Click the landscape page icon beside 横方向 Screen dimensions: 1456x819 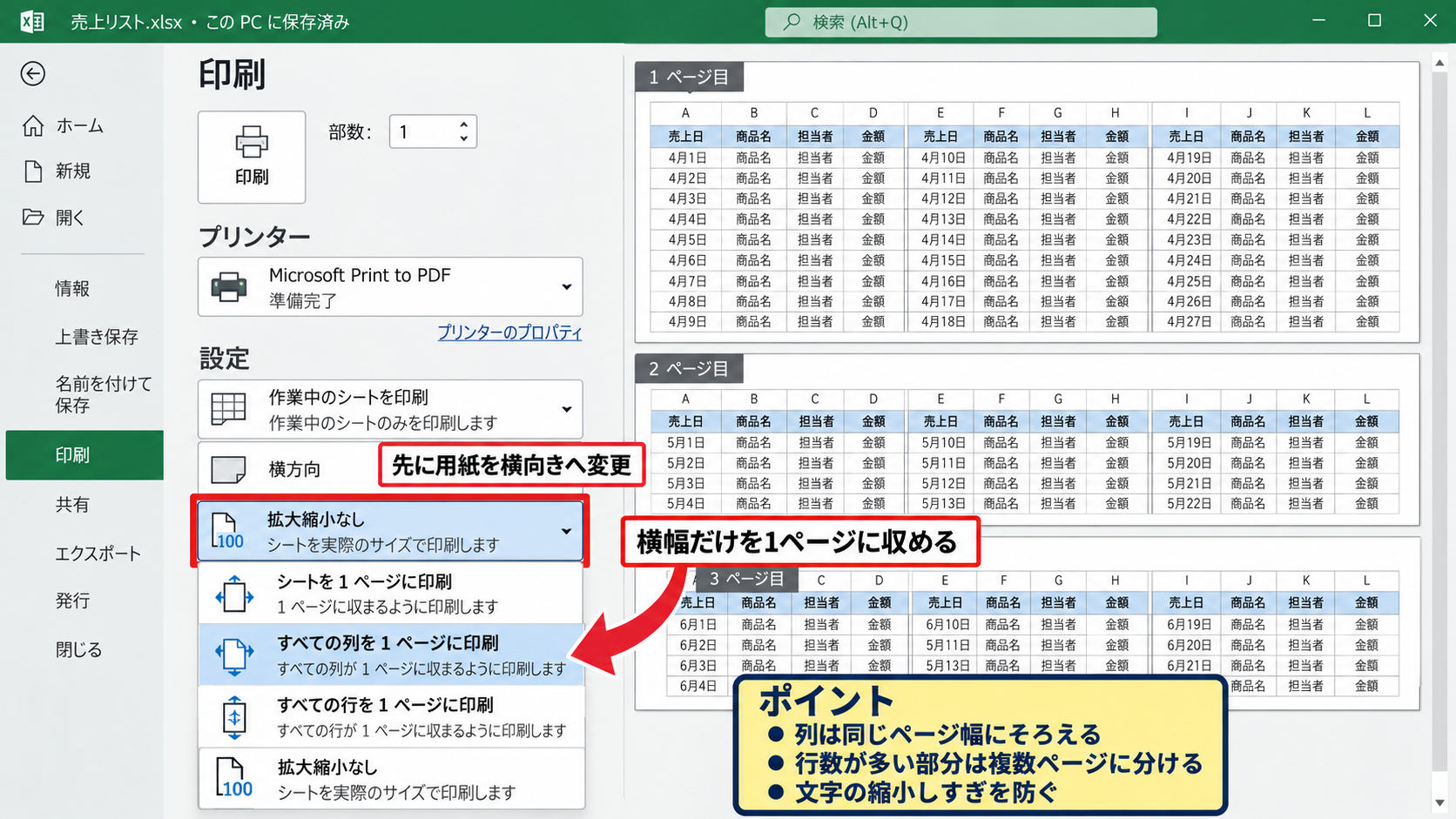(x=229, y=469)
